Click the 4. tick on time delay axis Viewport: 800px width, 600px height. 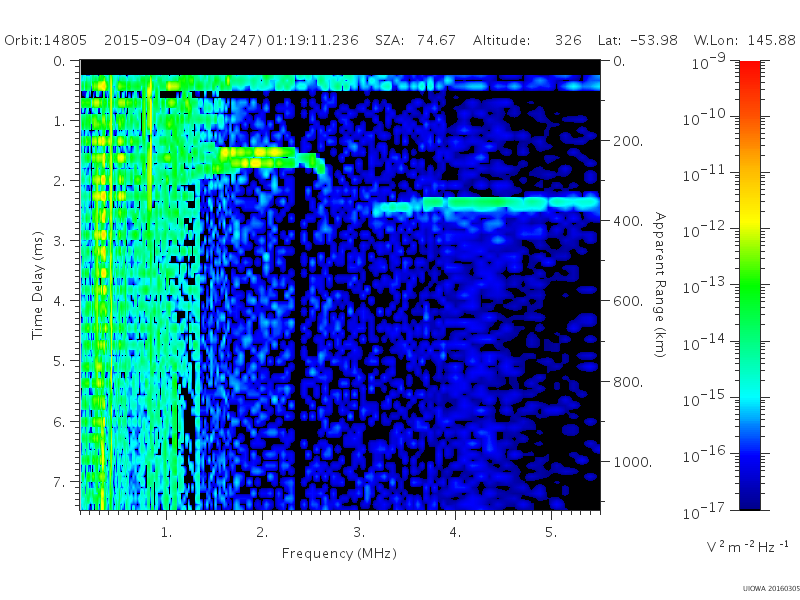[x=60, y=301]
